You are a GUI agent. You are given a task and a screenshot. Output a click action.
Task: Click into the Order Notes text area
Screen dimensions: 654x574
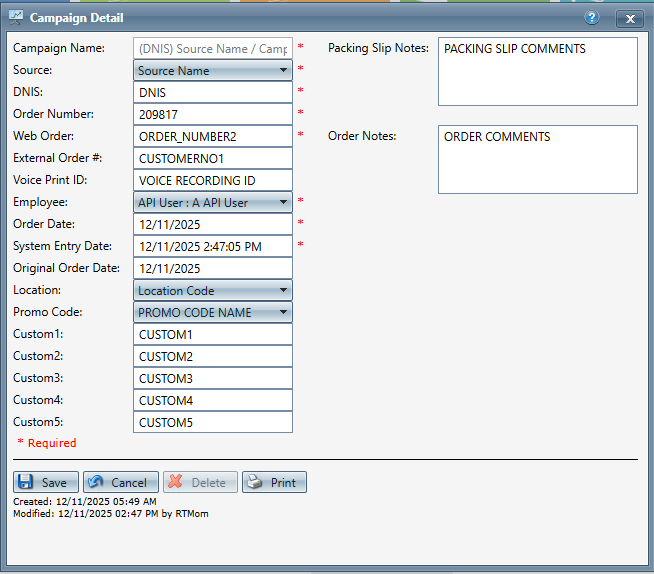(x=537, y=160)
